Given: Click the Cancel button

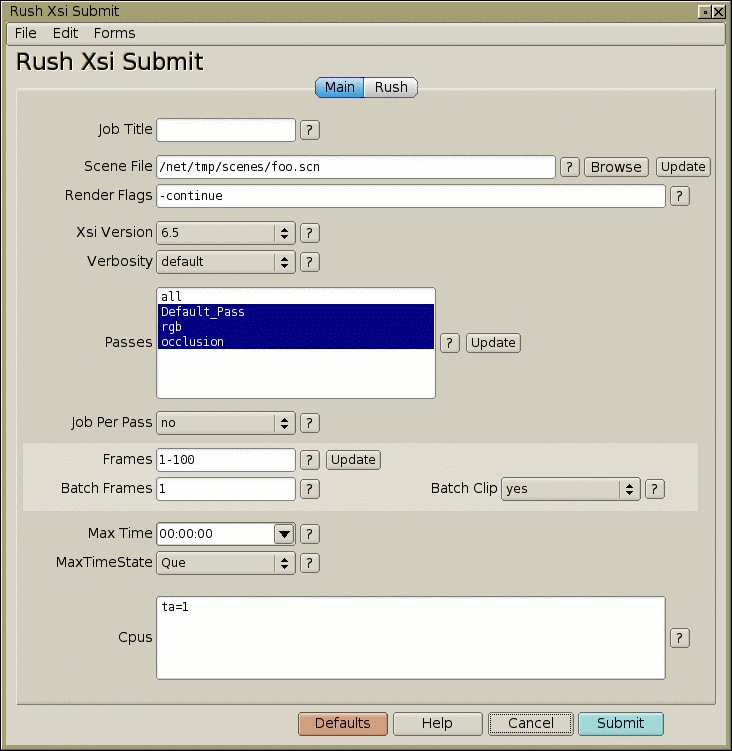Looking at the screenshot, I should [531, 723].
